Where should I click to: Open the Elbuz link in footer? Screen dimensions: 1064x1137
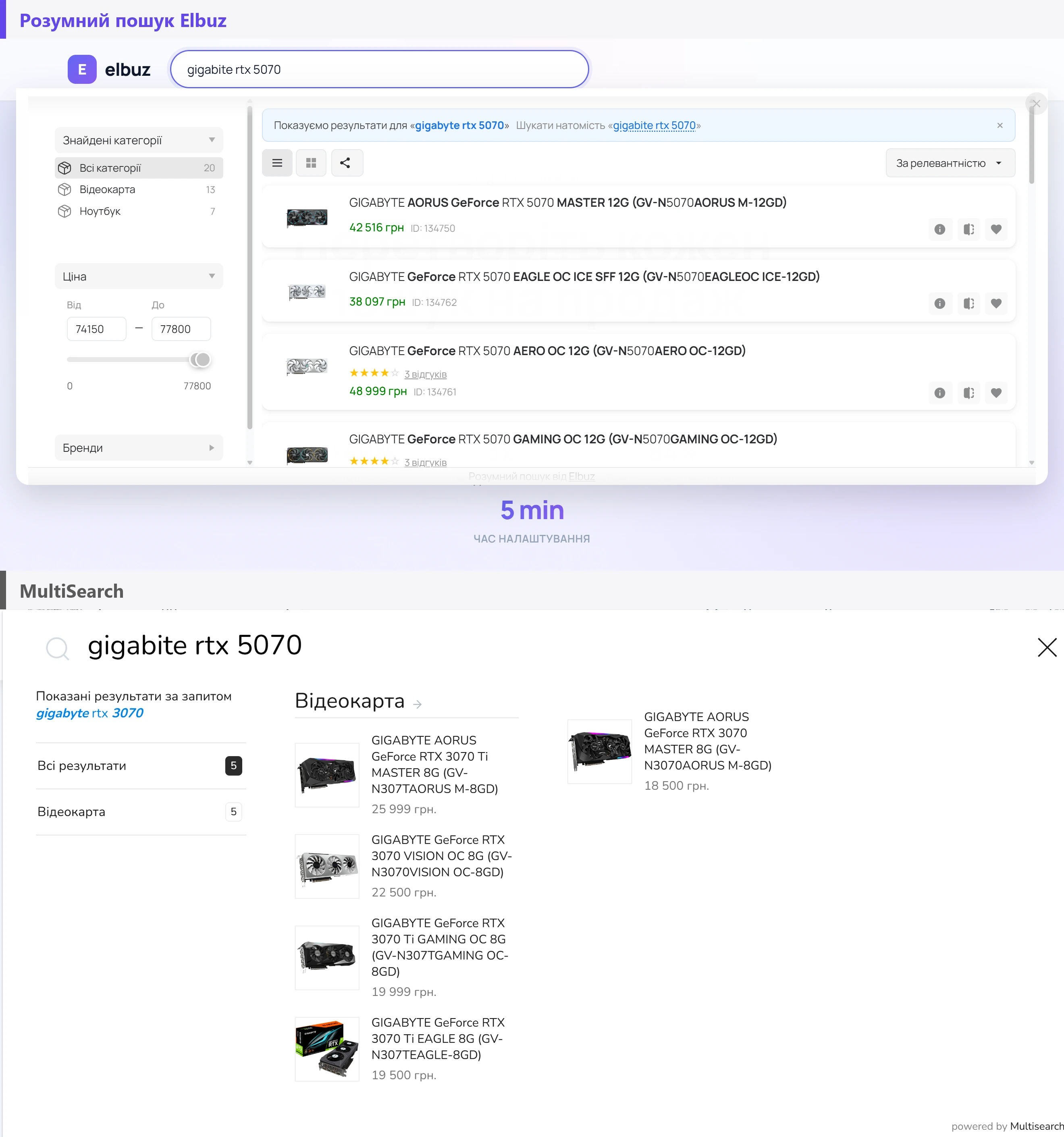click(582, 476)
